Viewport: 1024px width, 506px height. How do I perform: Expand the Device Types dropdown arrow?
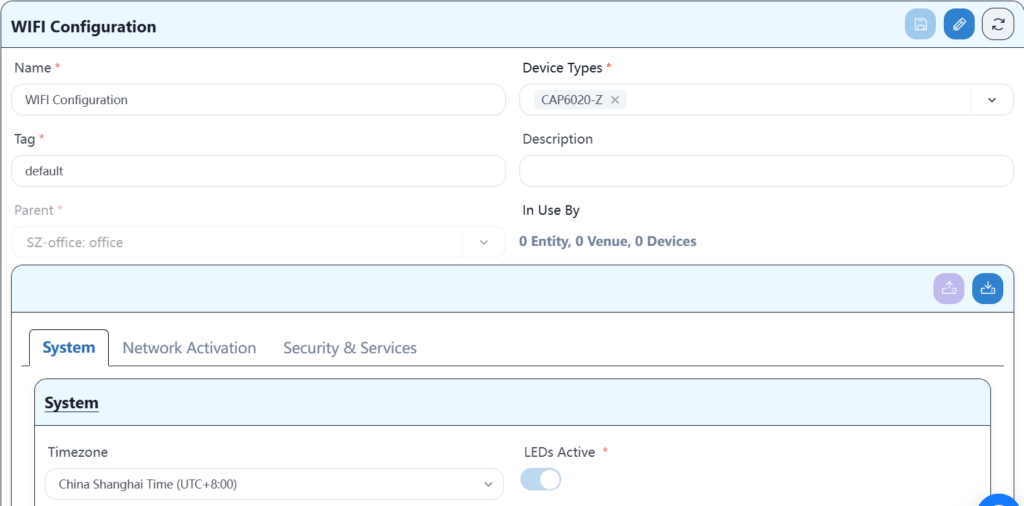point(992,100)
